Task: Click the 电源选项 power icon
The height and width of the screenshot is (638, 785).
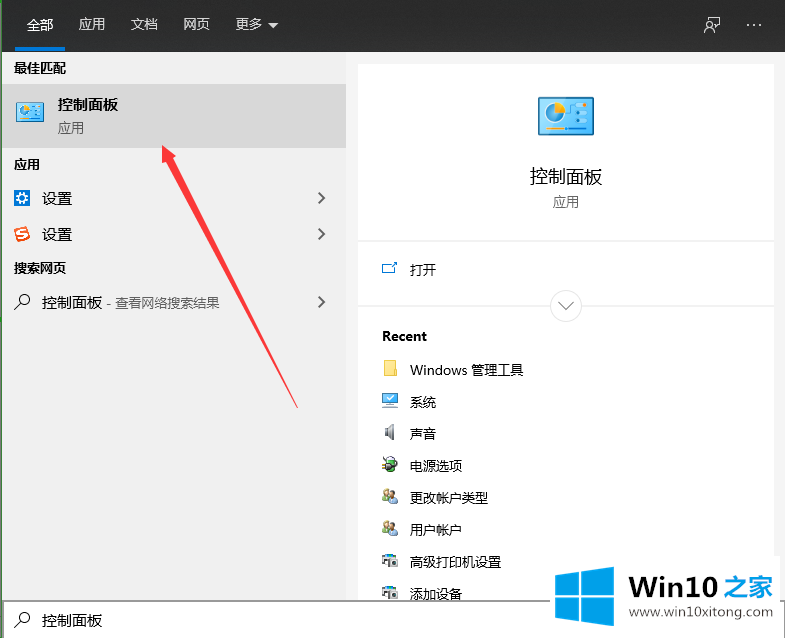Action: 389,464
